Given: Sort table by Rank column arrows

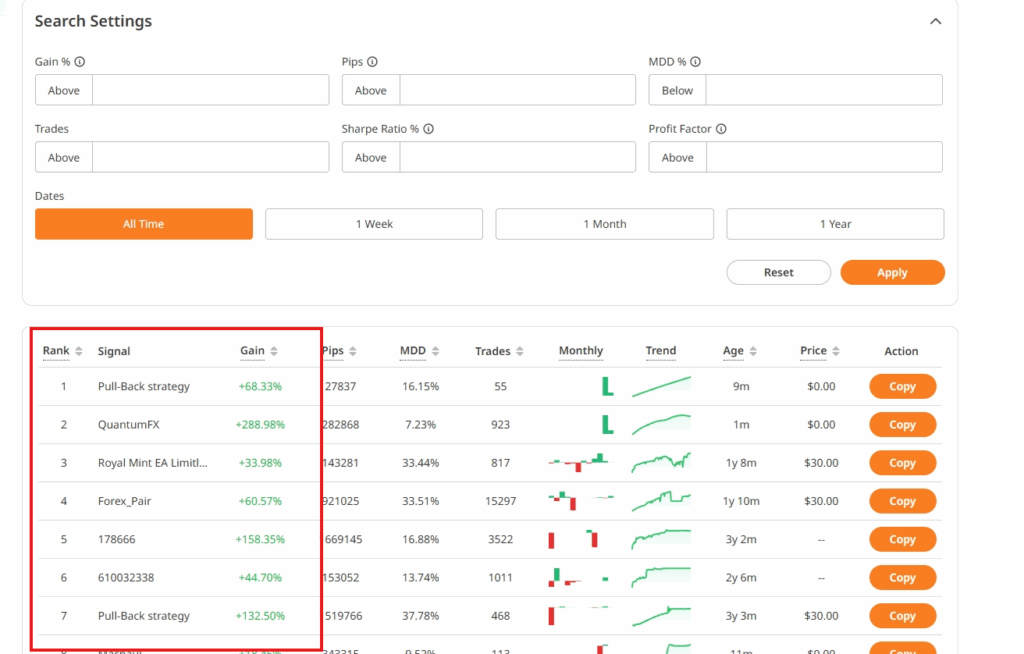Looking at the screenshot, I should pos(79,351).
